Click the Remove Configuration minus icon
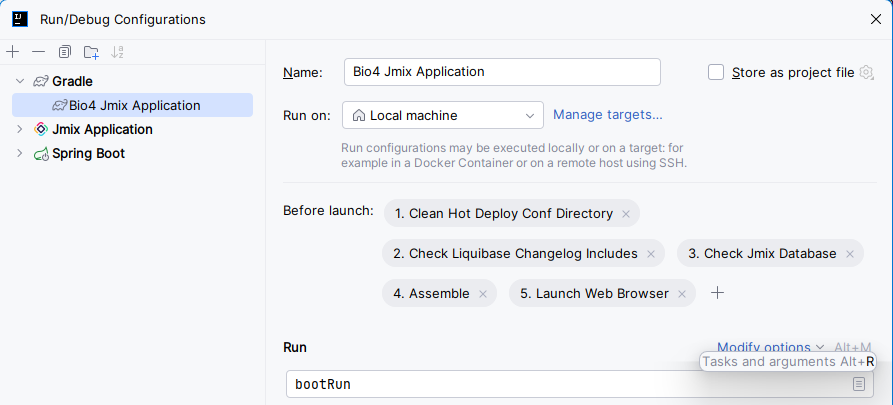Screen dimensions: 893x405 click(x=38, y=52)
